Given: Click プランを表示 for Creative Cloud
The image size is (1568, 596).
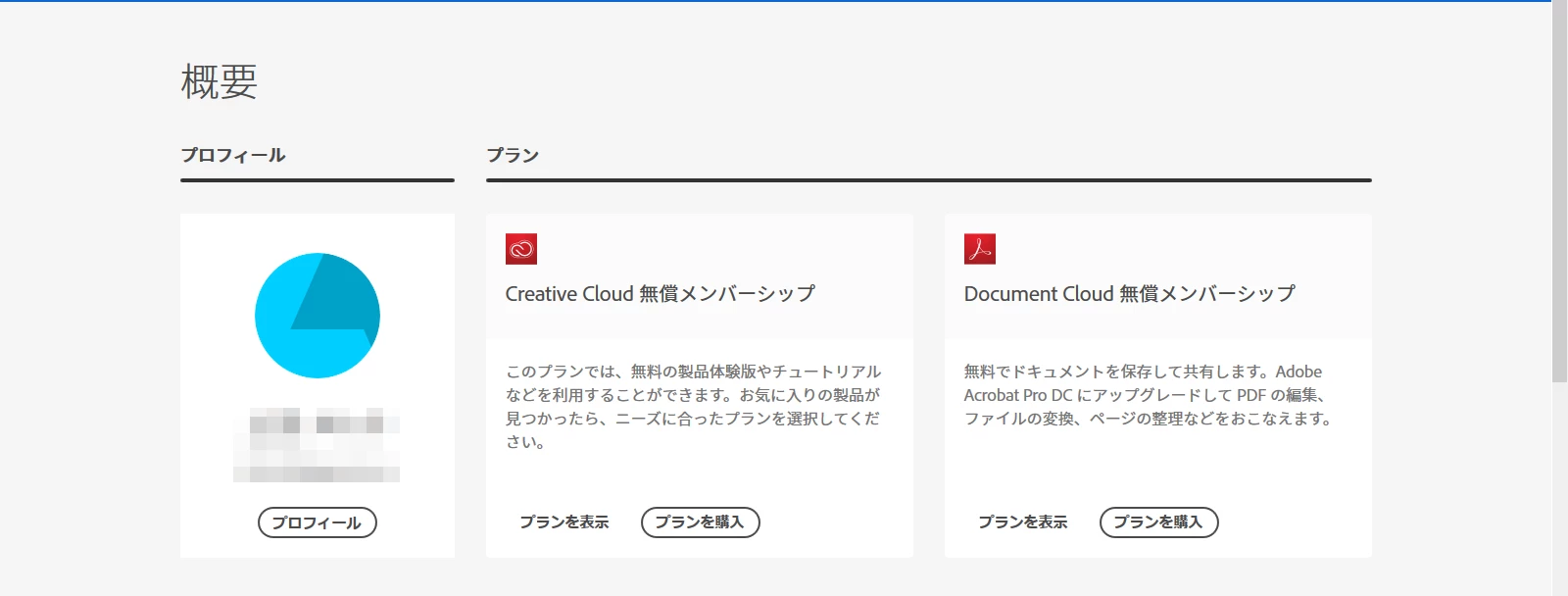Looking at the screenshot, I should click(564, 522).
